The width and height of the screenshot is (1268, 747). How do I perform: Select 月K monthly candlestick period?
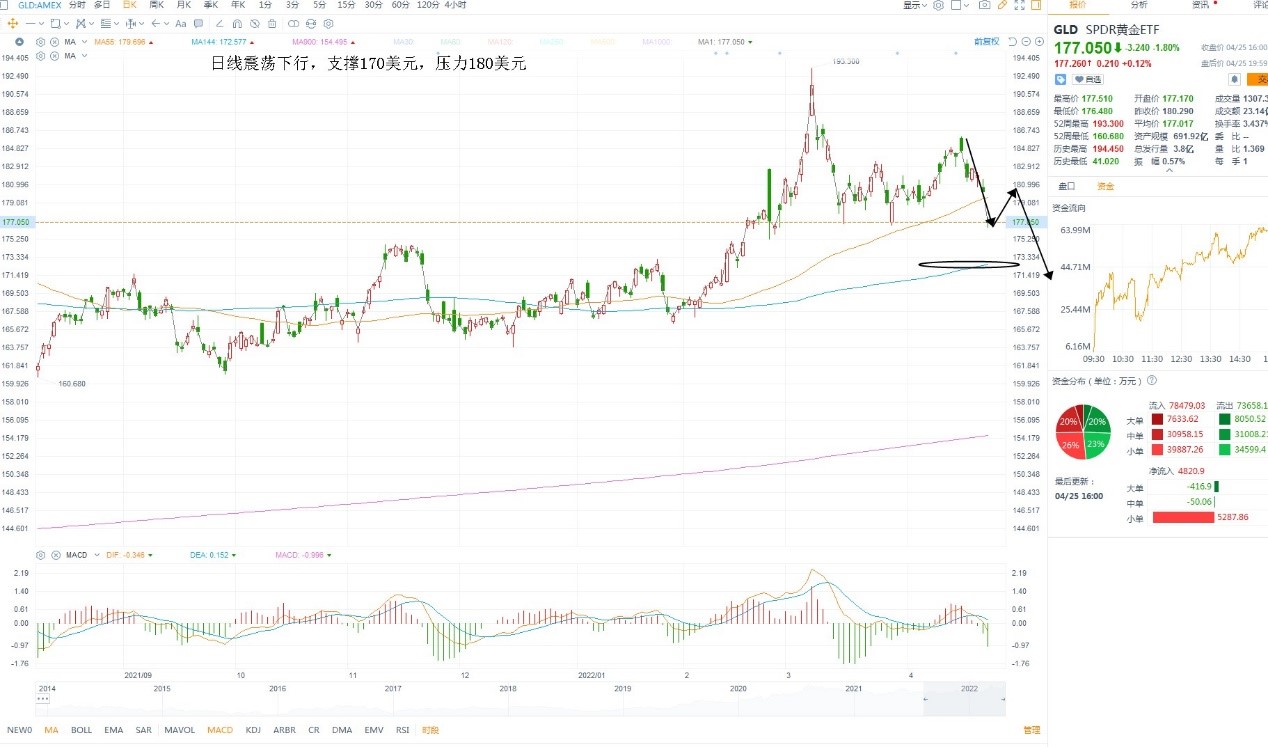(184, 5)
